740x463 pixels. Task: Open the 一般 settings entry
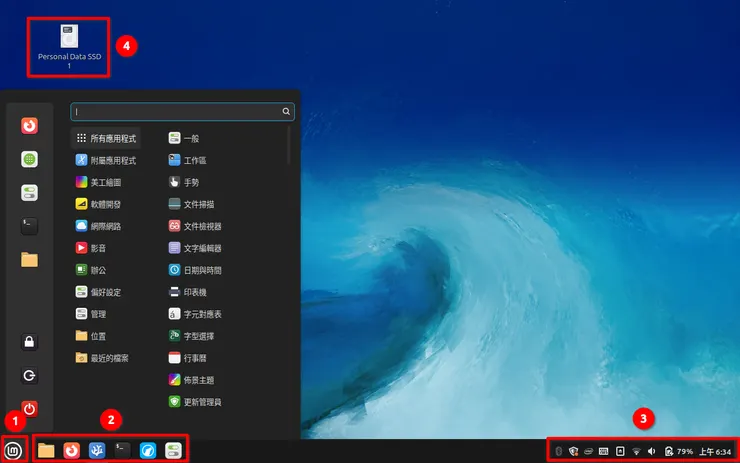[184, 138]
